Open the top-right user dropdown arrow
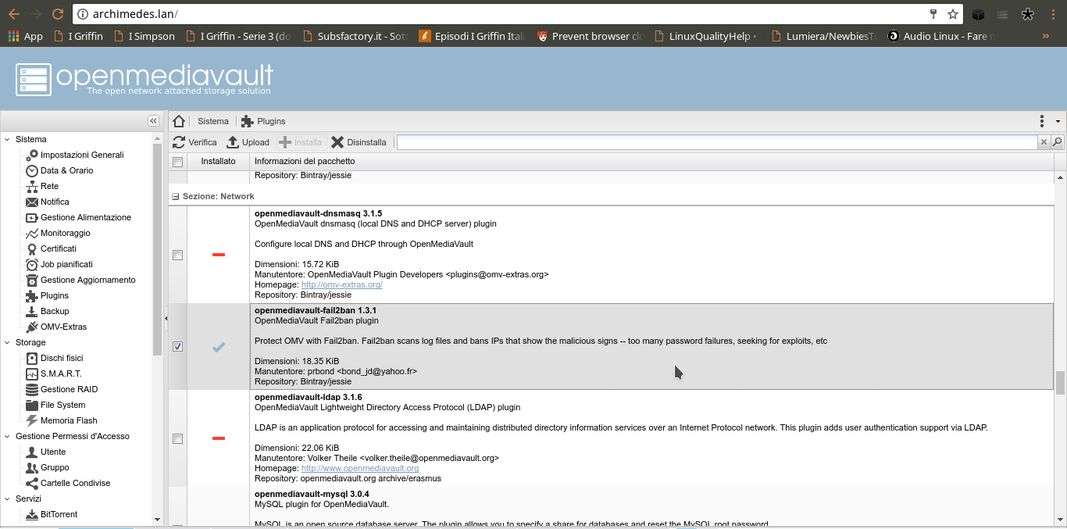The width and height of the screenshot is (1067, 529). 1058,122
